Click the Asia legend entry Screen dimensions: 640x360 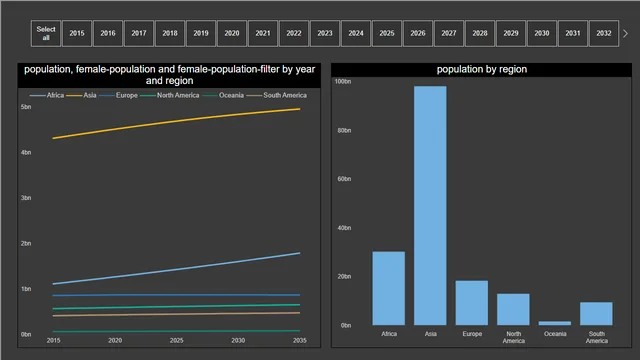81,95
